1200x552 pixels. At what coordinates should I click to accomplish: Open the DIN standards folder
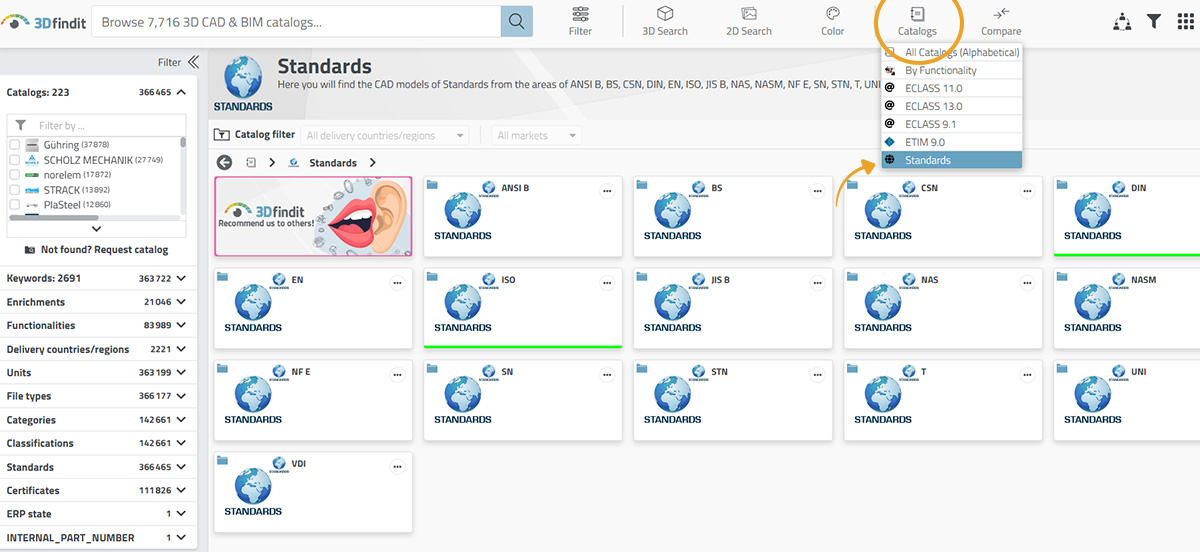click(x=1127, y=216)
